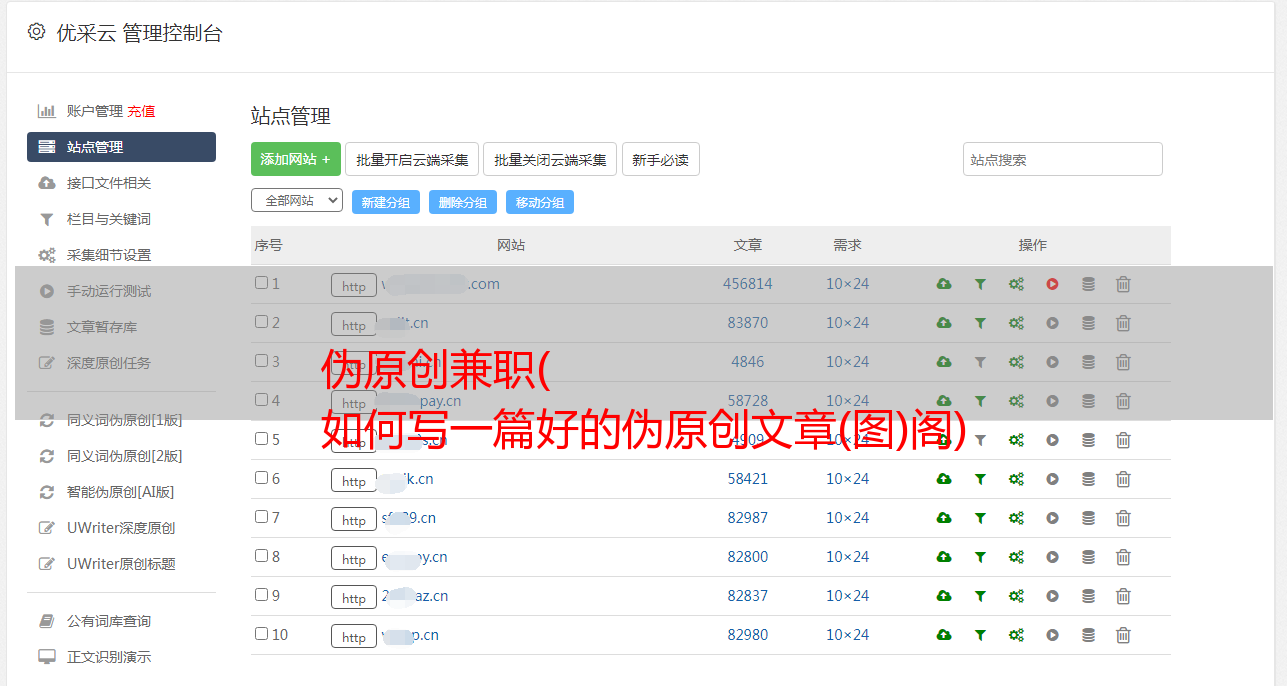This screenshot has width=1287, height=686.
Task: Open the 新手必读 button
Action: point(660,159)
